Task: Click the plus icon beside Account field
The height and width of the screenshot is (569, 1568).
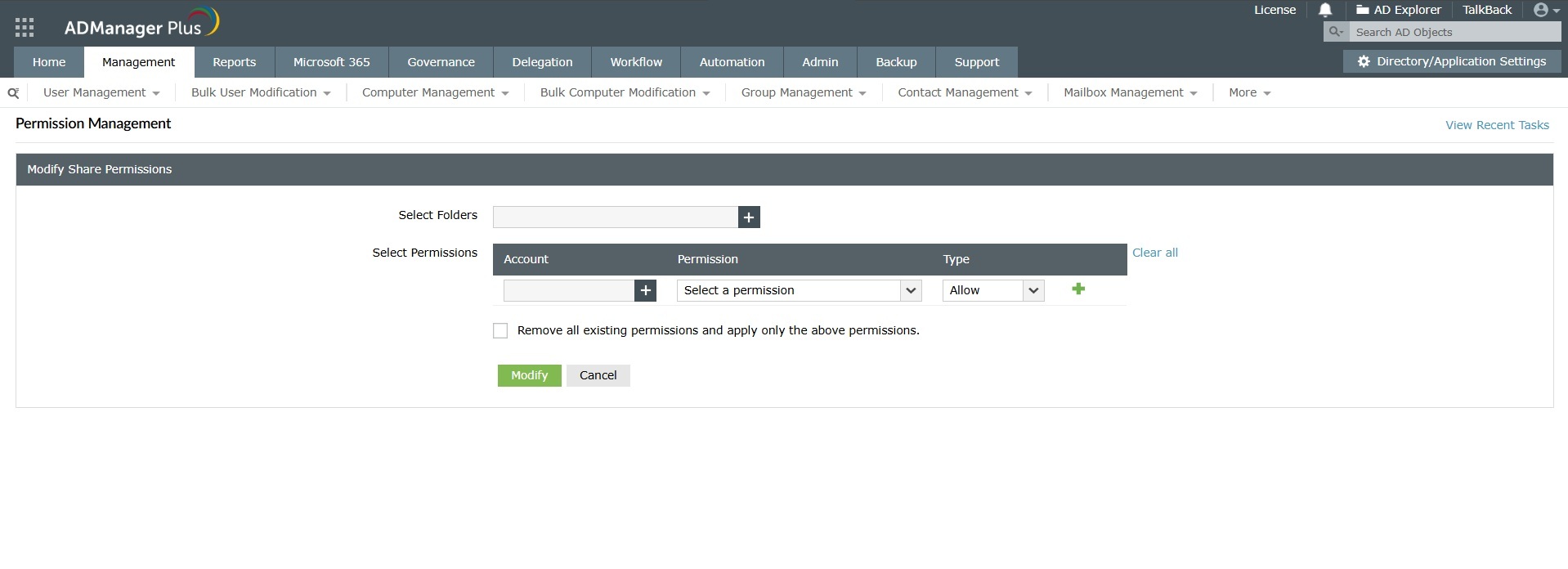Action: pos(645,290)
